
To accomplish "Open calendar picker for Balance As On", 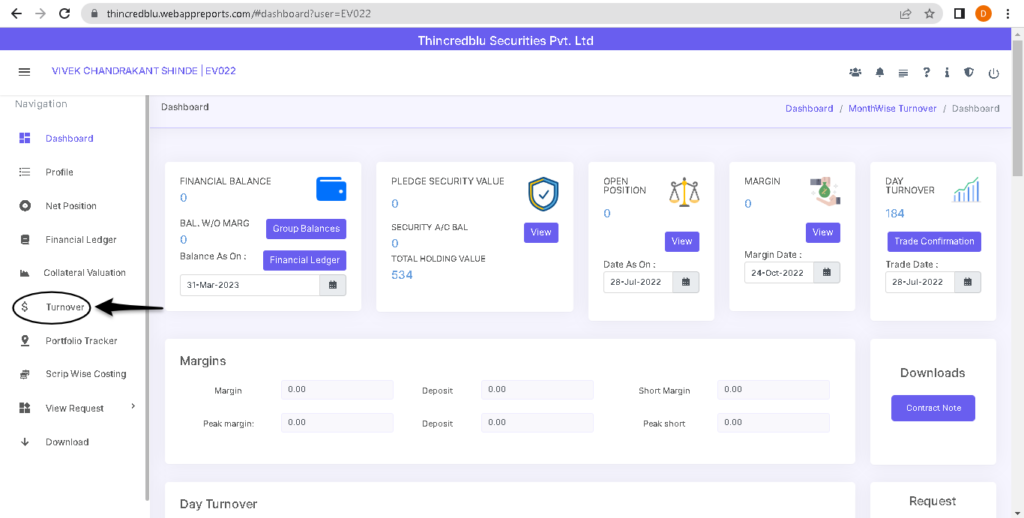I will [332, 285].
